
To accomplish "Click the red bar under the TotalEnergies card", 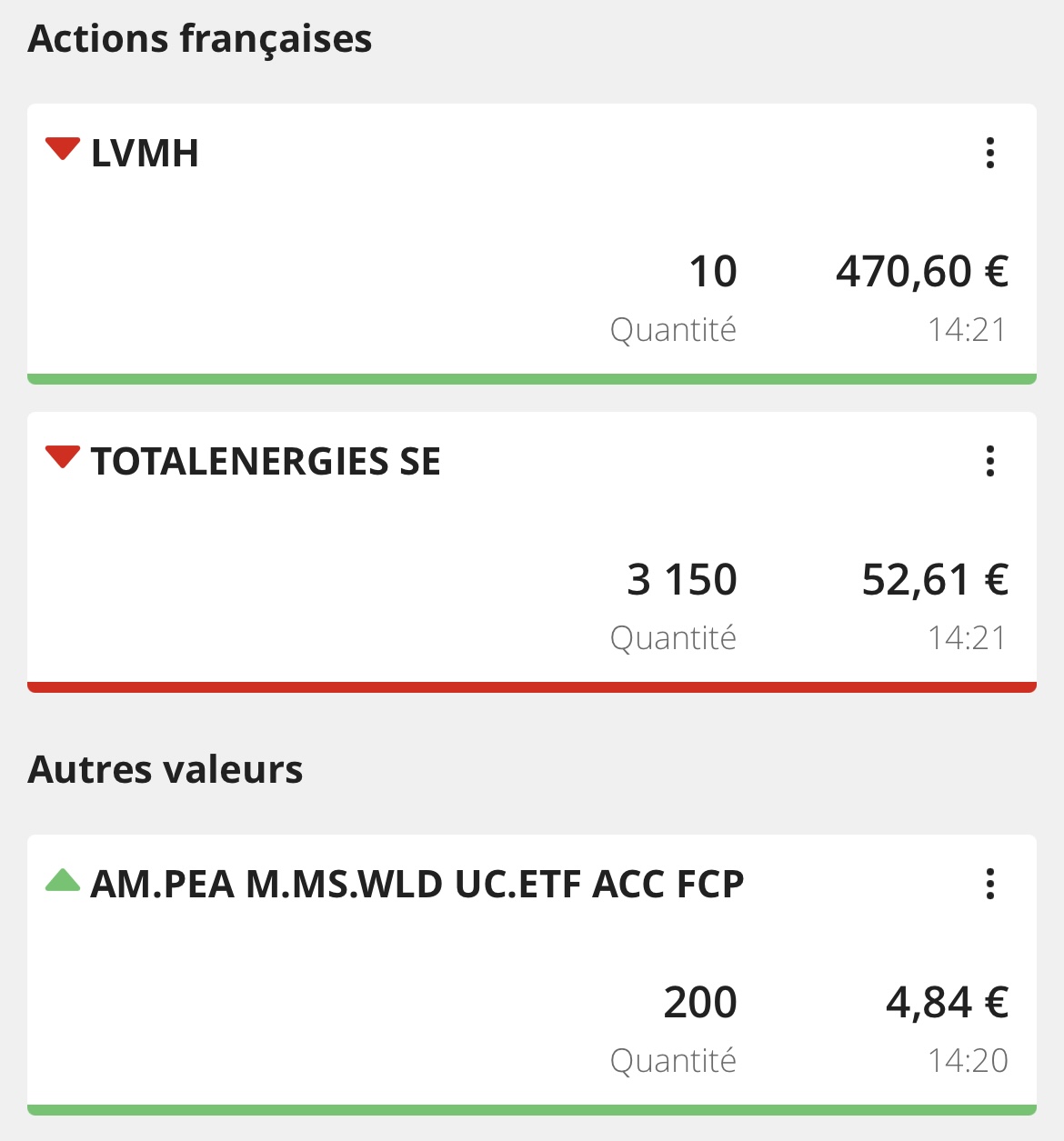I will [x=532, y=687].
